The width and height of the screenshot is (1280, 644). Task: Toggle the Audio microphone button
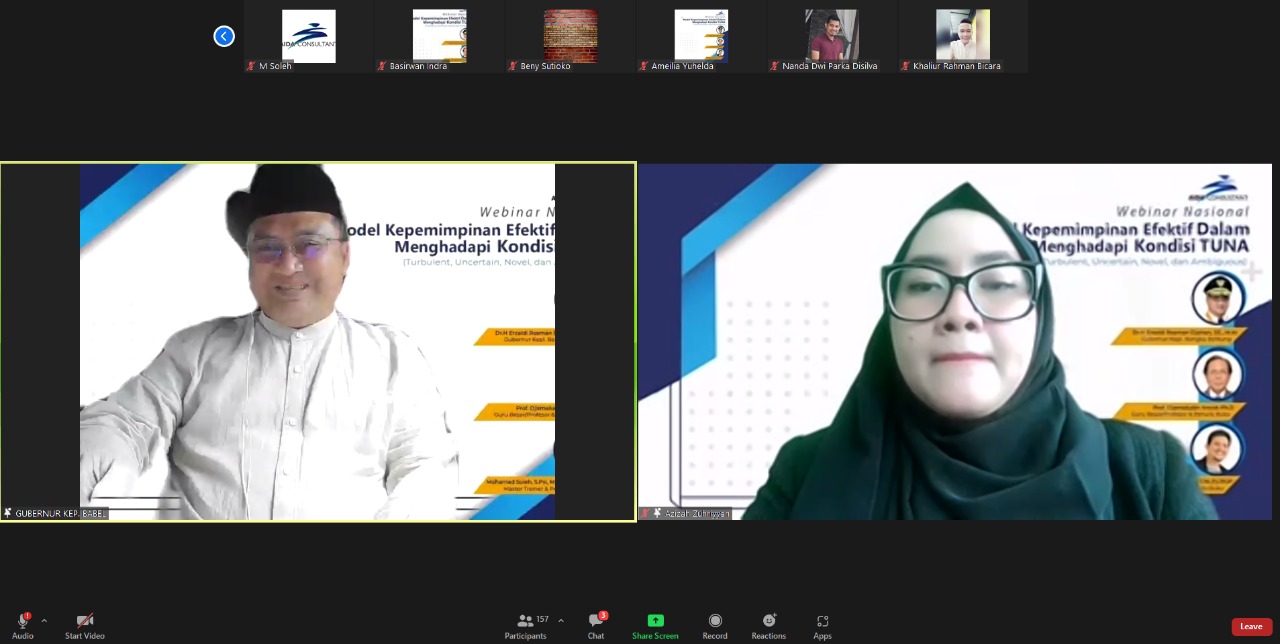22,621
